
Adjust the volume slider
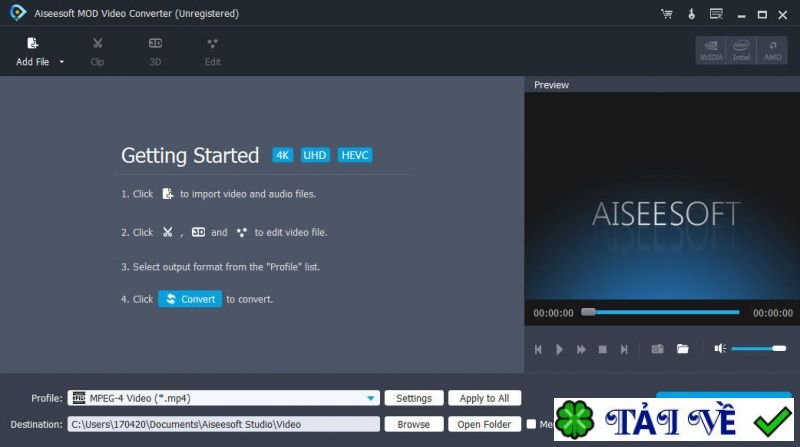point(759,349)
